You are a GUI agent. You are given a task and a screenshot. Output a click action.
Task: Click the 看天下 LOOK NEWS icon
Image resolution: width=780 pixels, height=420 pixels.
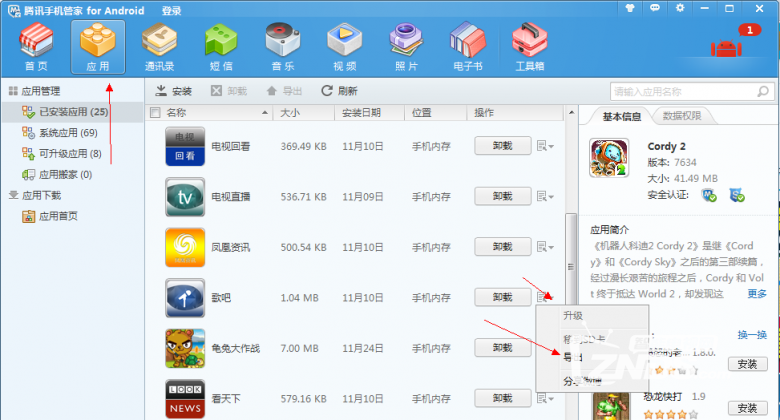(185, 399)
